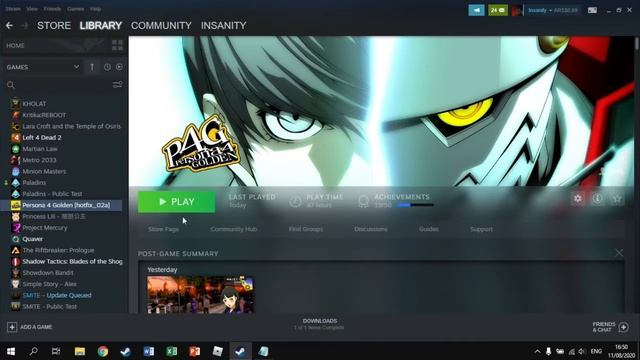Viewport: 640px width, 360px height.
Task: Toggle library grid collections view icon
Action: point(117,45)
